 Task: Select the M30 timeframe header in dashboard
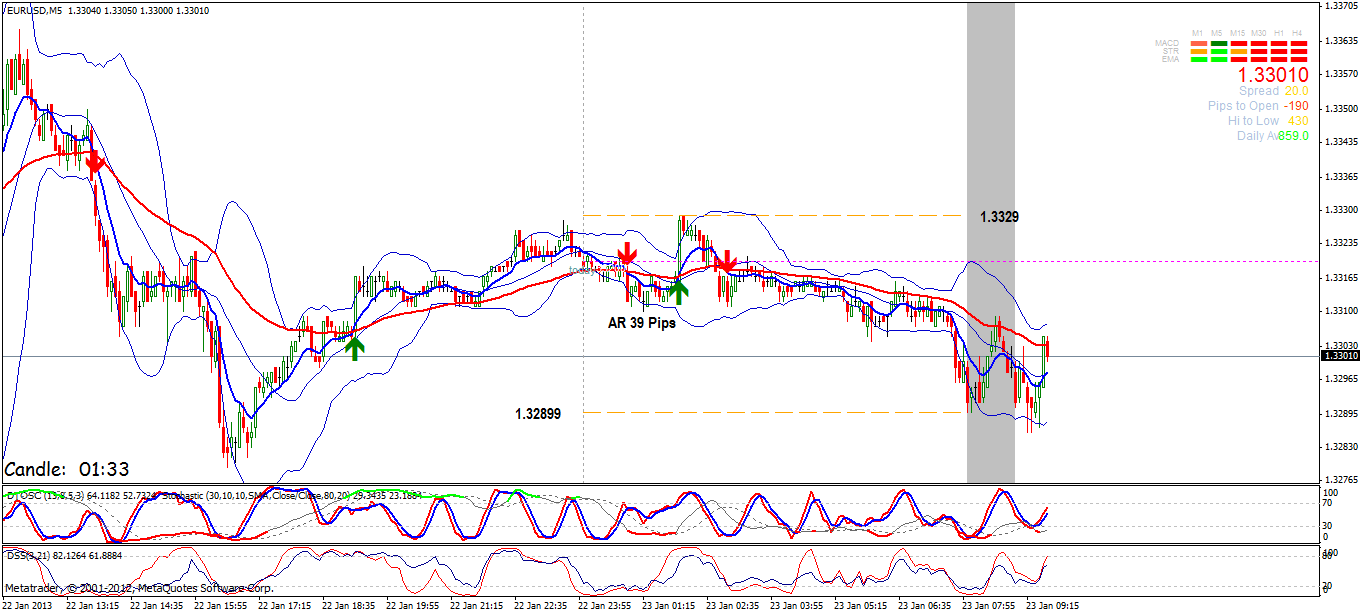pos(1258,32)
